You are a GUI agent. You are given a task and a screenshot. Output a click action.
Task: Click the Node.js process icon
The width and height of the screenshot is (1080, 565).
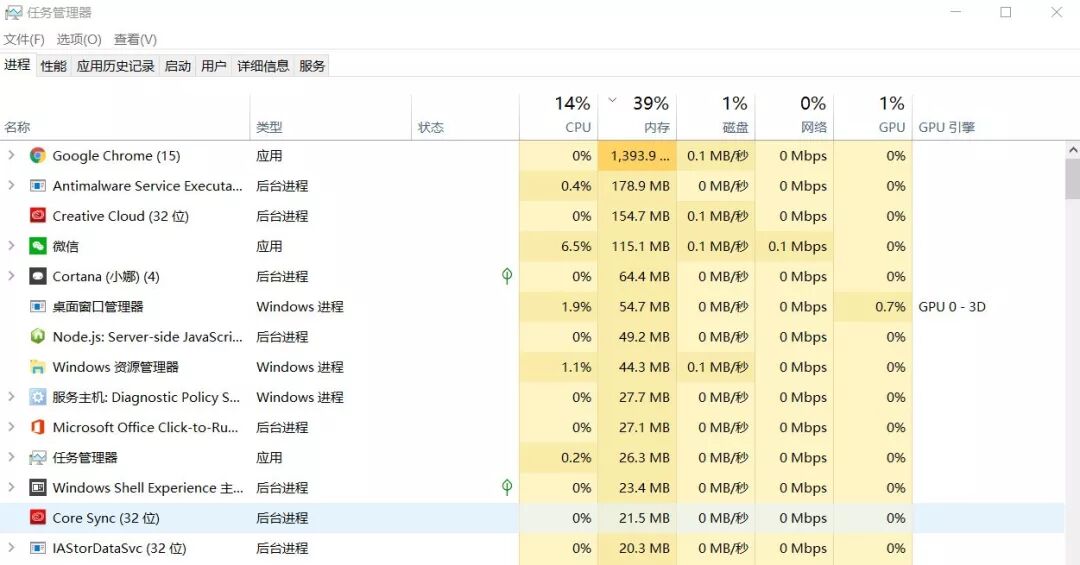[37, 337]
